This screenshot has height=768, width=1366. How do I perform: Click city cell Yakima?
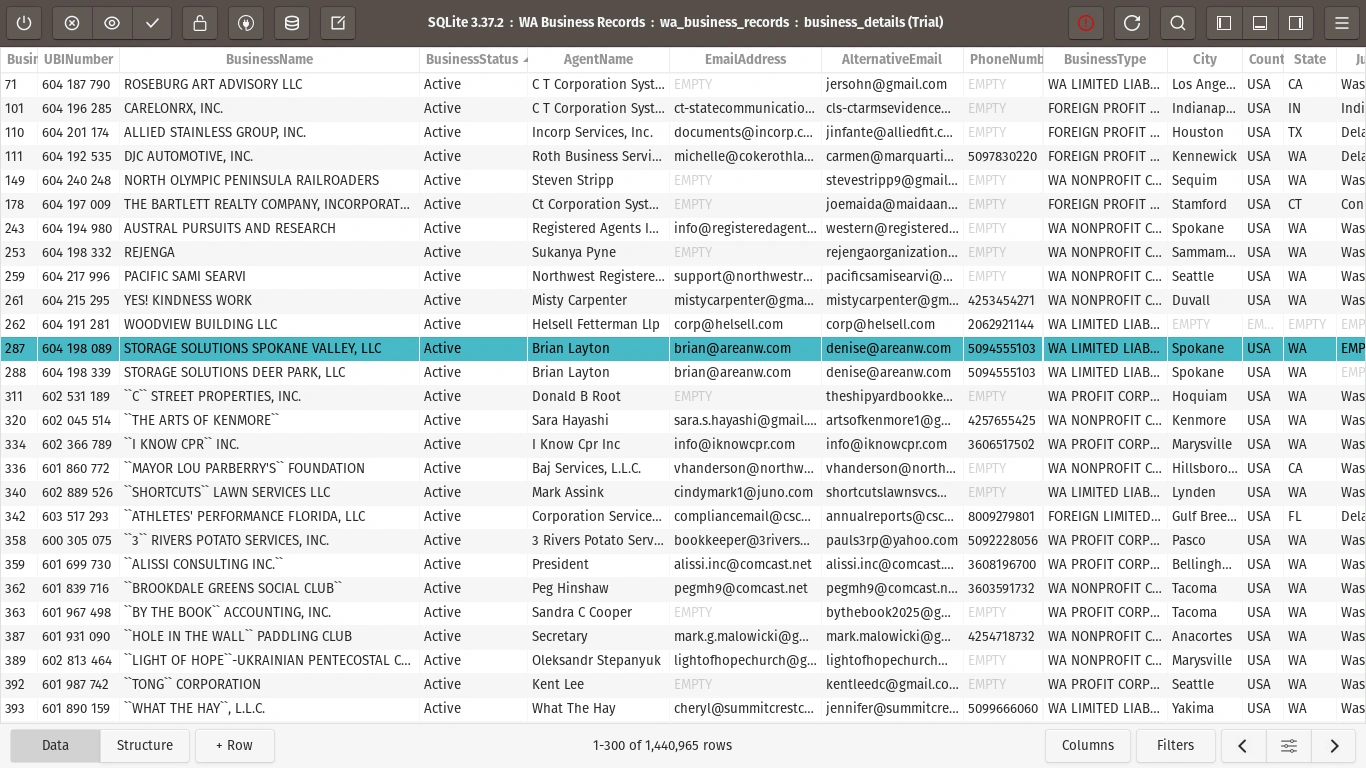tap(1205, 708)
